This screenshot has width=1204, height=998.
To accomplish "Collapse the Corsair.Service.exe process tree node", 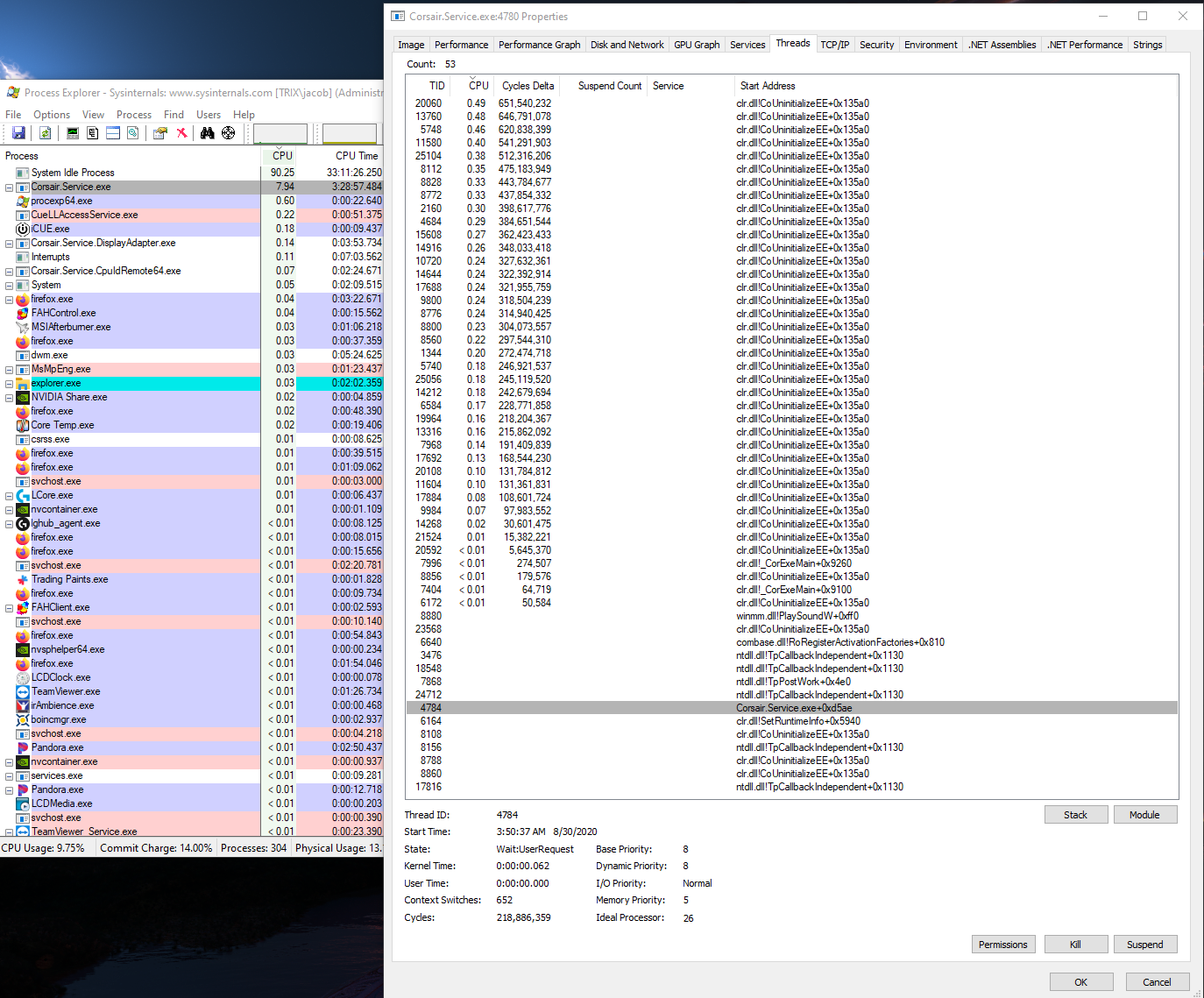I will [10, 188].
